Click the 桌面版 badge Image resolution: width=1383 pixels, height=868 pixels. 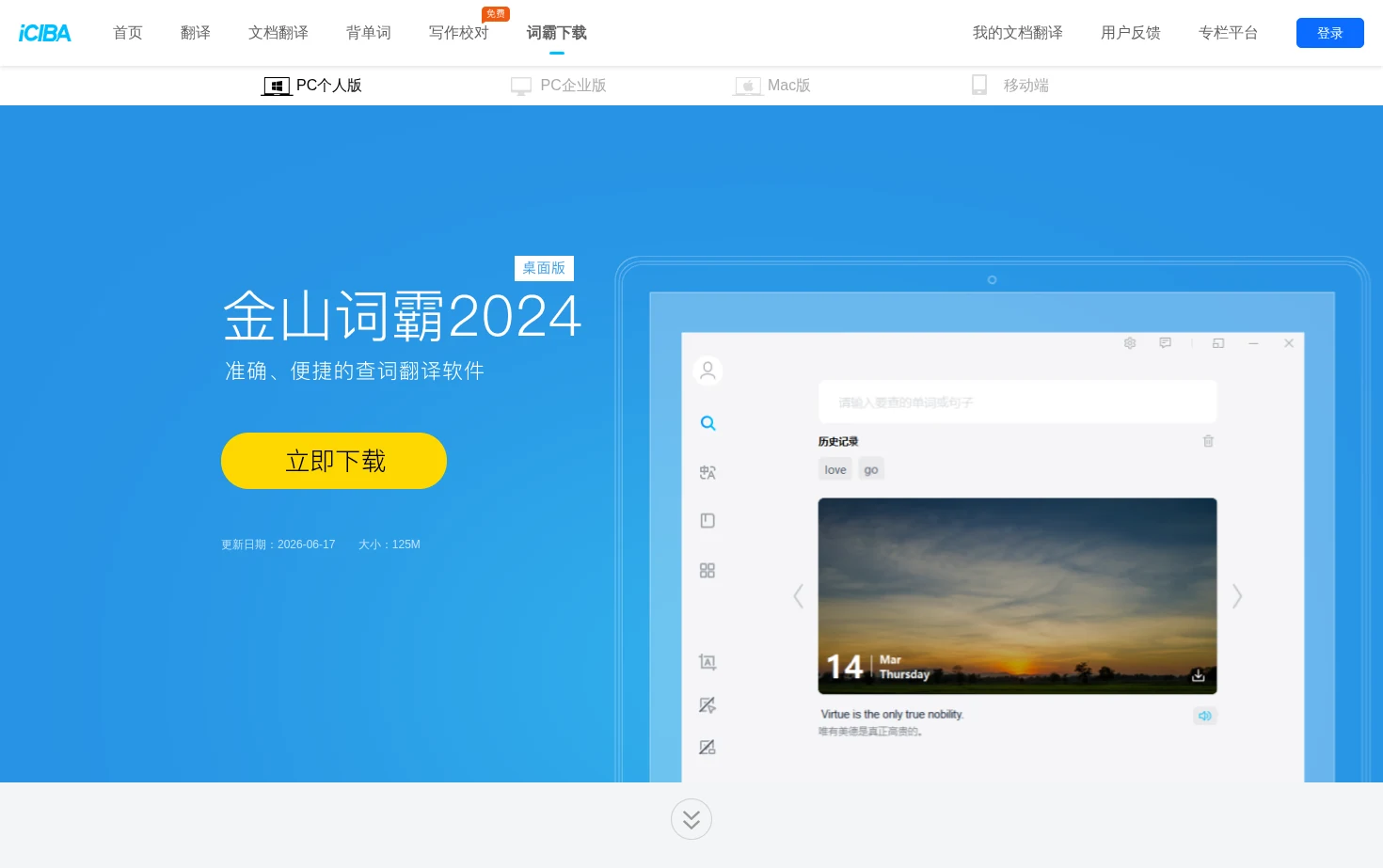[x=544, y=268]
